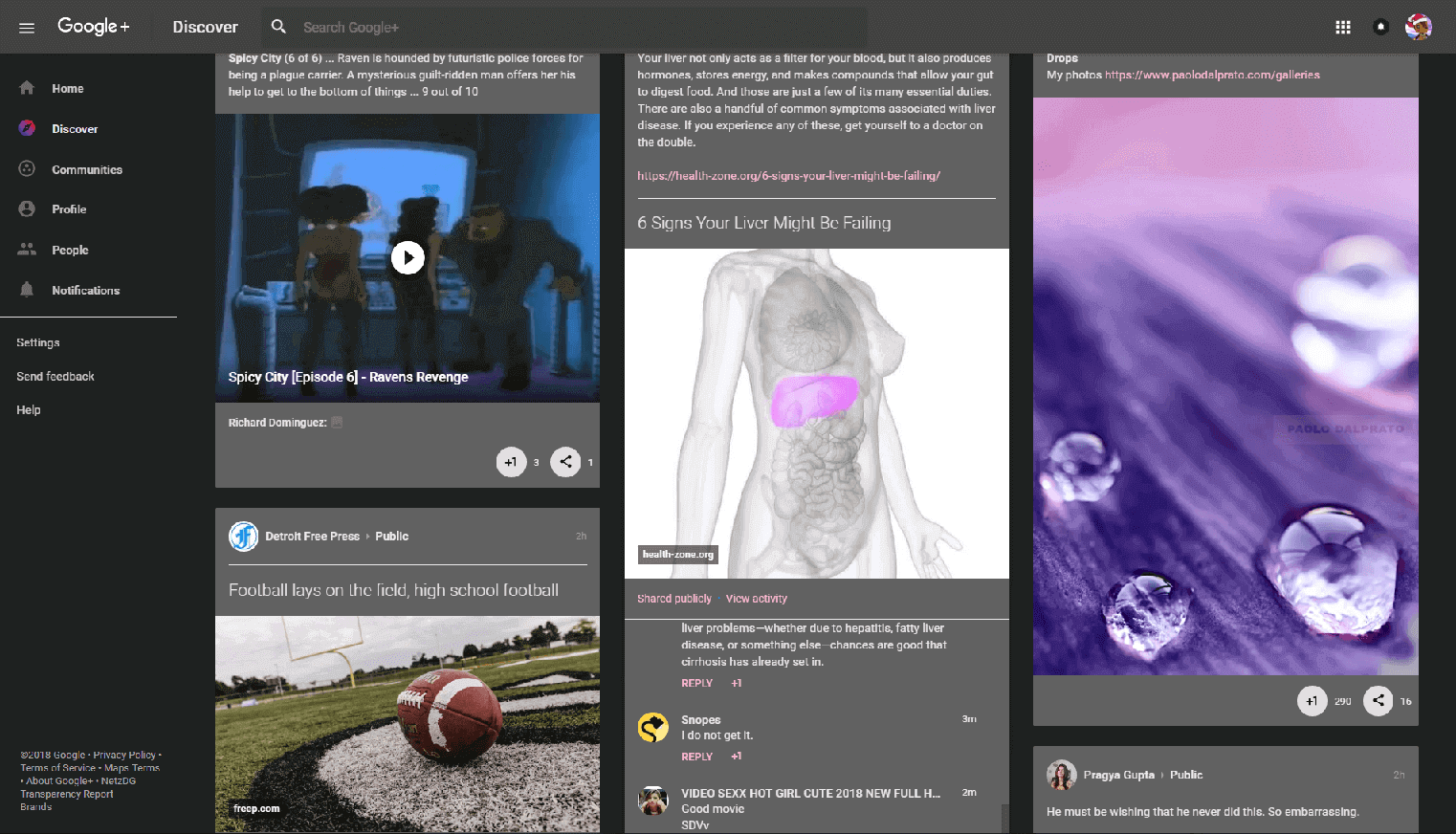Screen dimensions: 1456x834
Task: Focus the Search Google+ field
Action: click(564, 27)
